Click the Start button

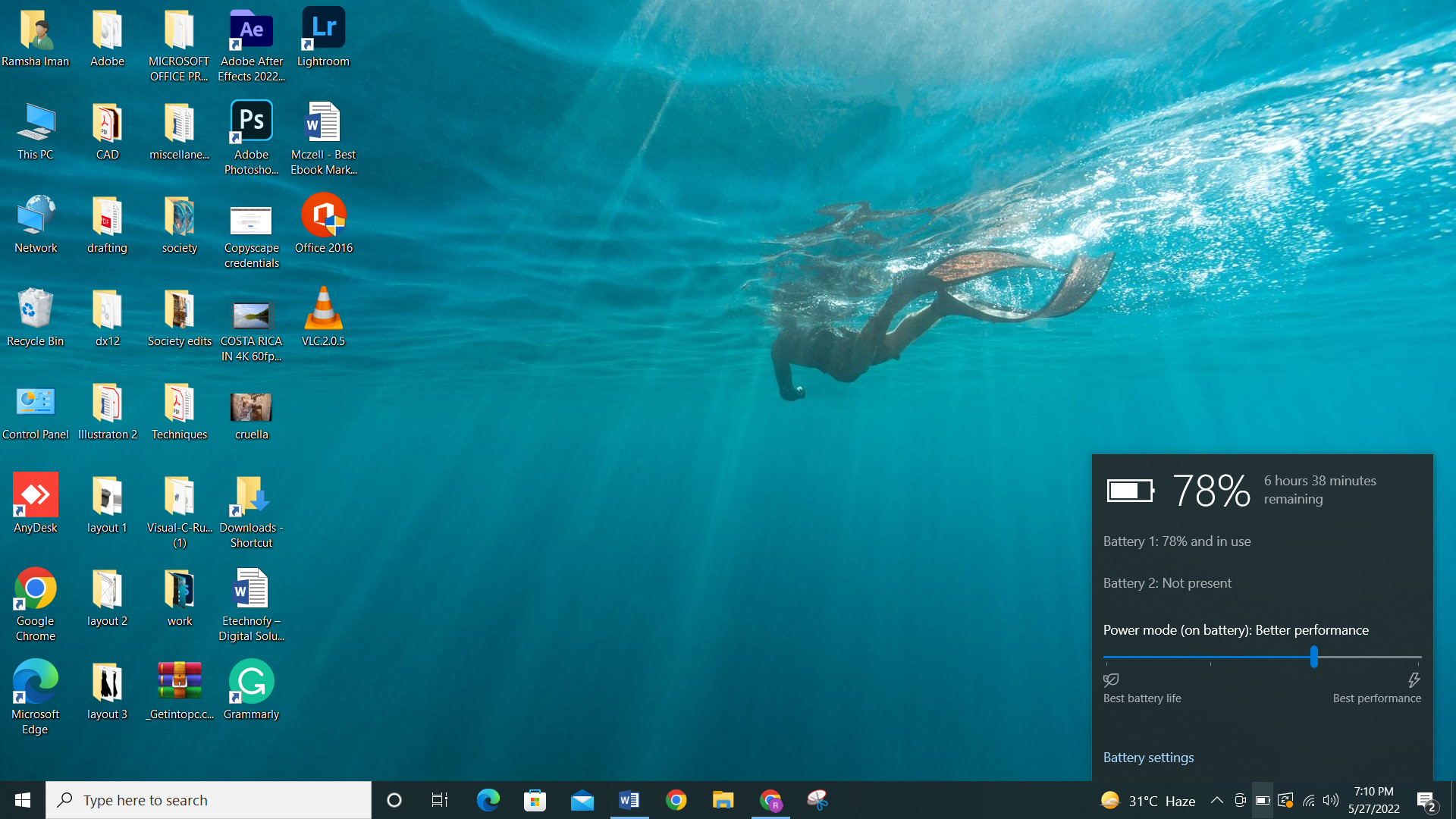(x=23, y=800)
